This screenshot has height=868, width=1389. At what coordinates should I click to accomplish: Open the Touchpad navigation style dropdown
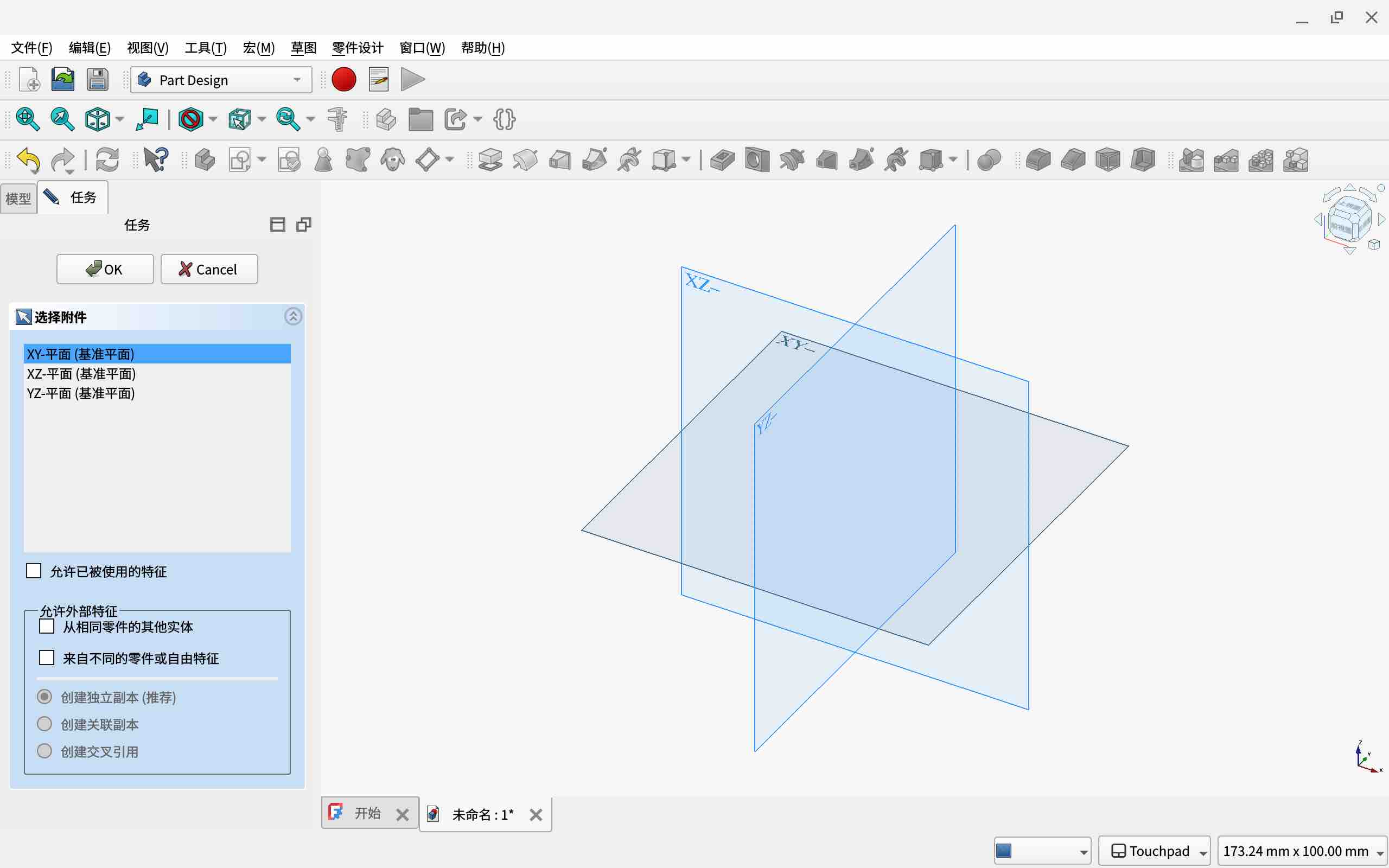[1154, 851]
